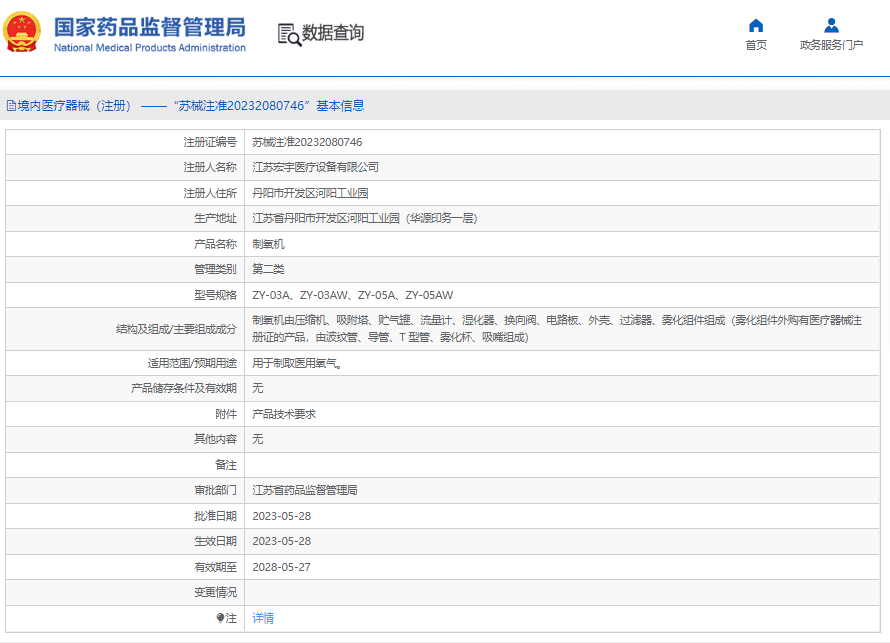The width and height of the screenshot is (890, 643).
Task: Click the approving department 江苏省药品监督管理局
Action: (305, 490)
